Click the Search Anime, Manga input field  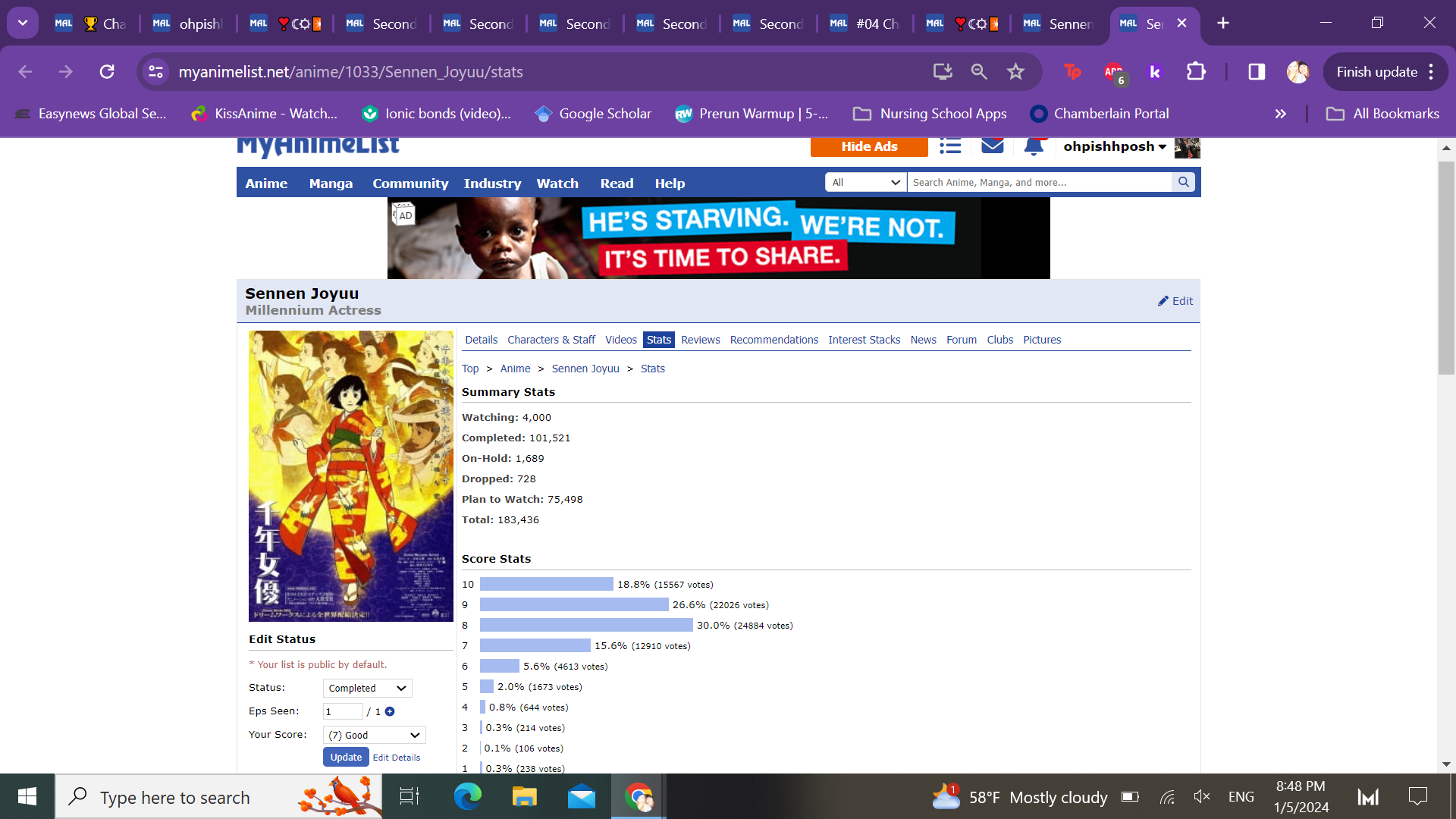pyautogui.click(x=1040, y=182)
